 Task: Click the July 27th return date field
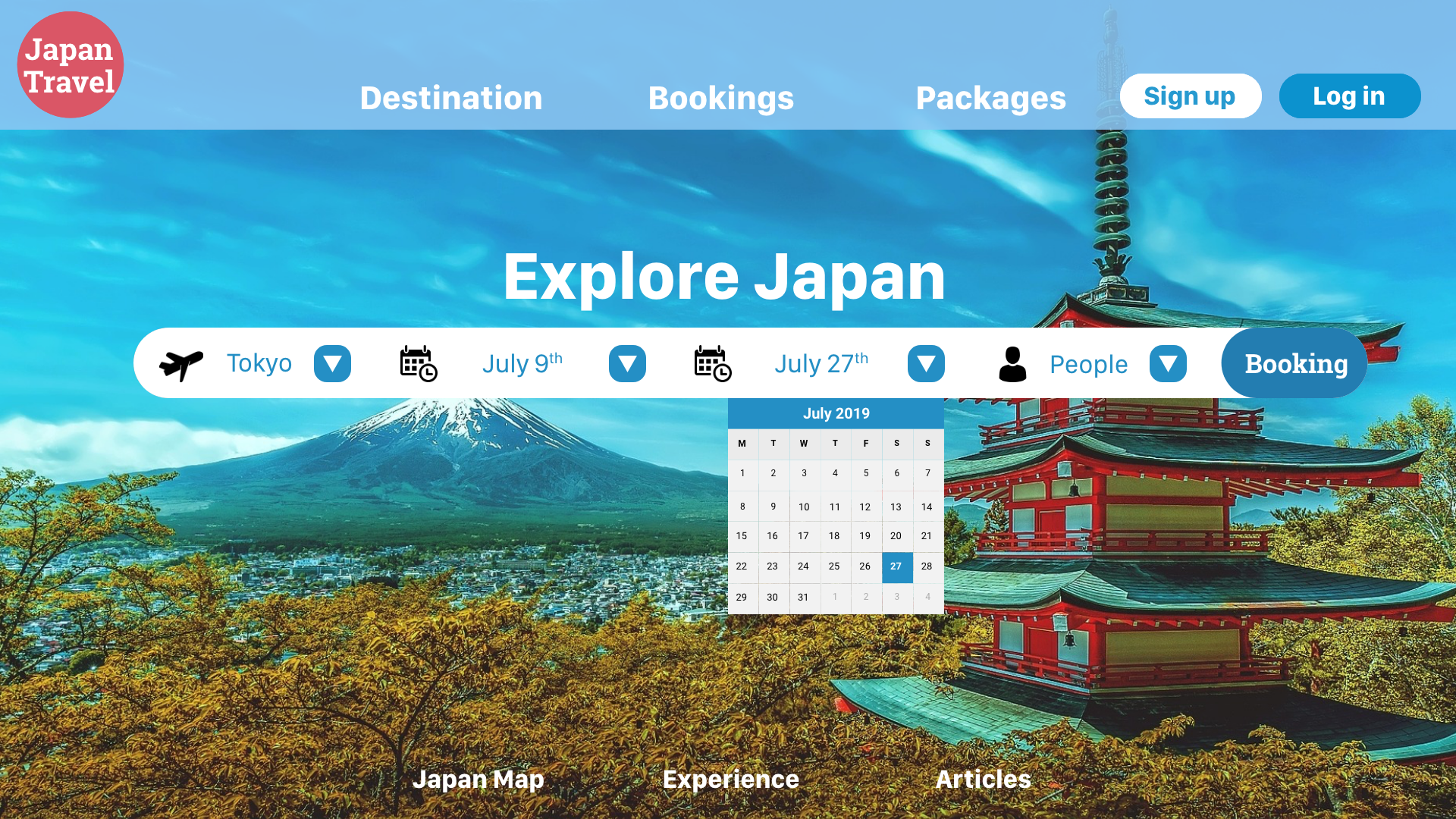click(821, 363)
